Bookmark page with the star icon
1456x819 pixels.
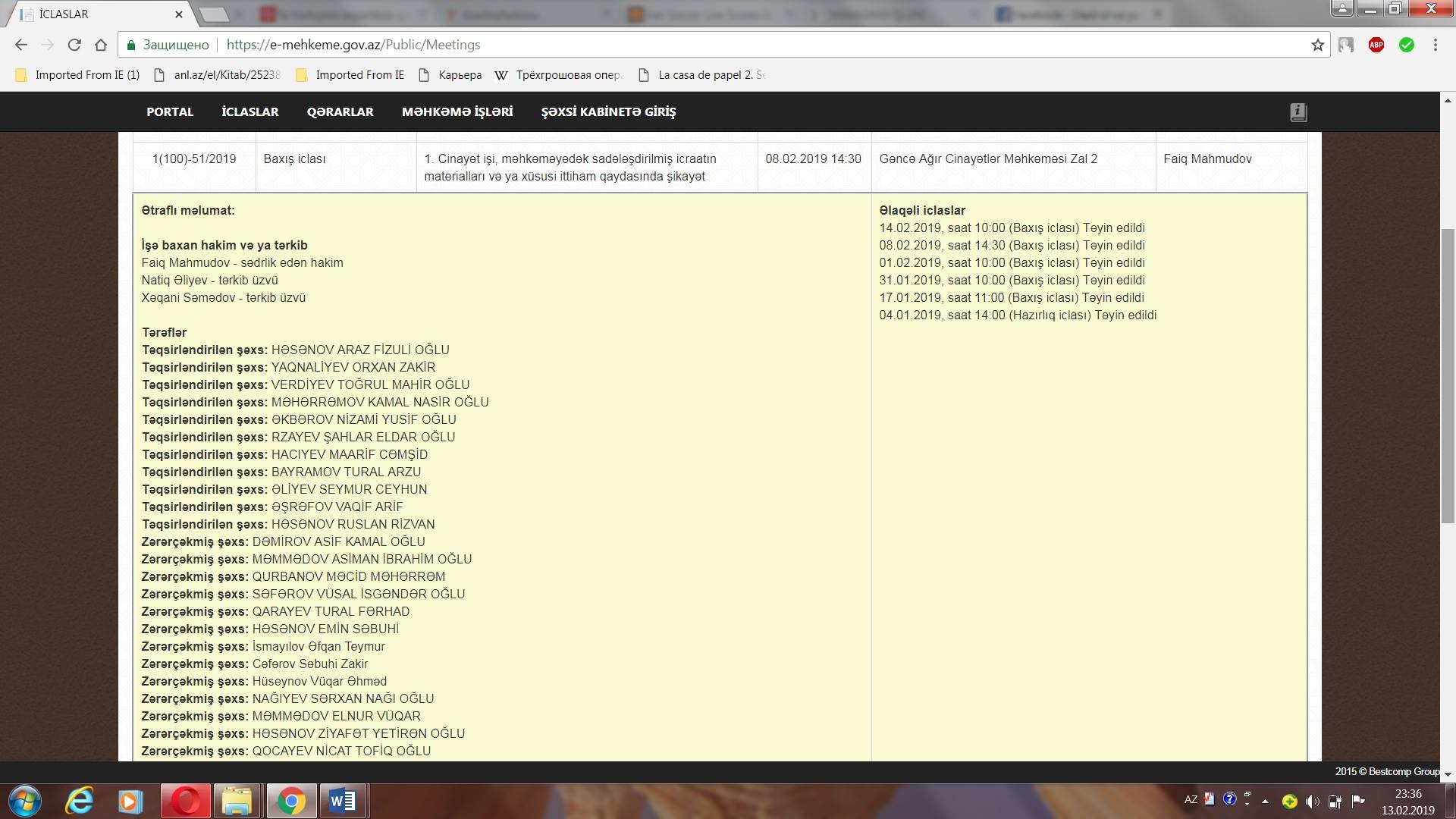(1318, 45)
